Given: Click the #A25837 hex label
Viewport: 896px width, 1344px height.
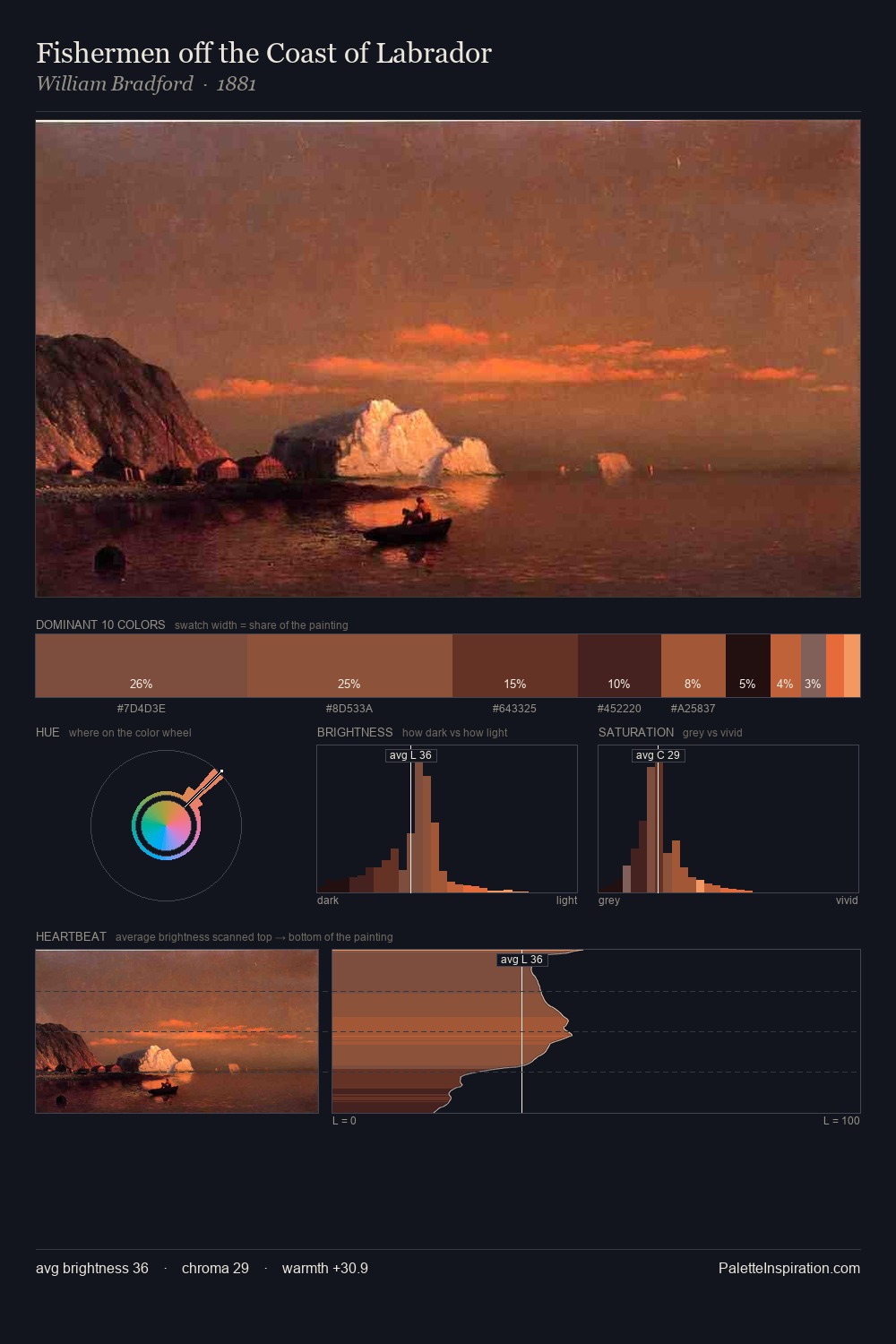Looking at the screenshot, I should pos(694,709).
